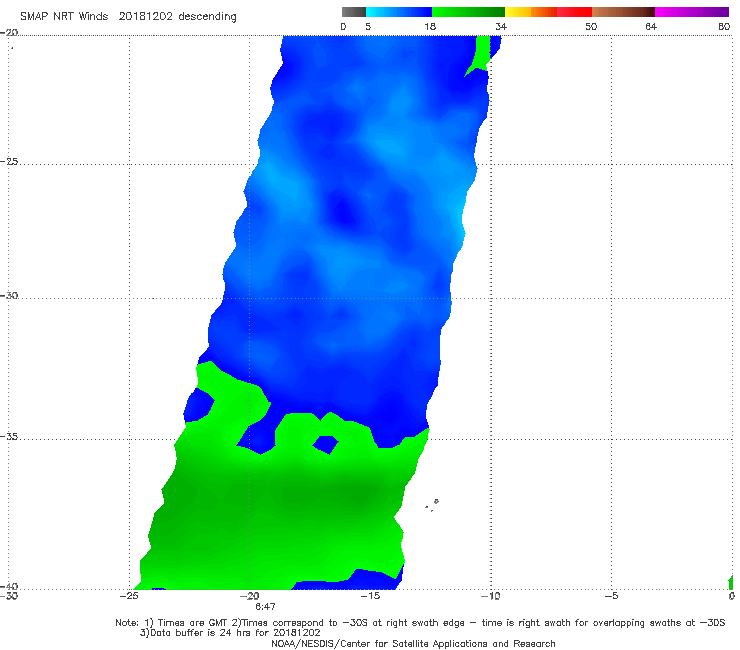Click the title "SMAP NRT Winds 20181202 descending"
This screenshot has width=740, height=650.
(x=128, y=17)
